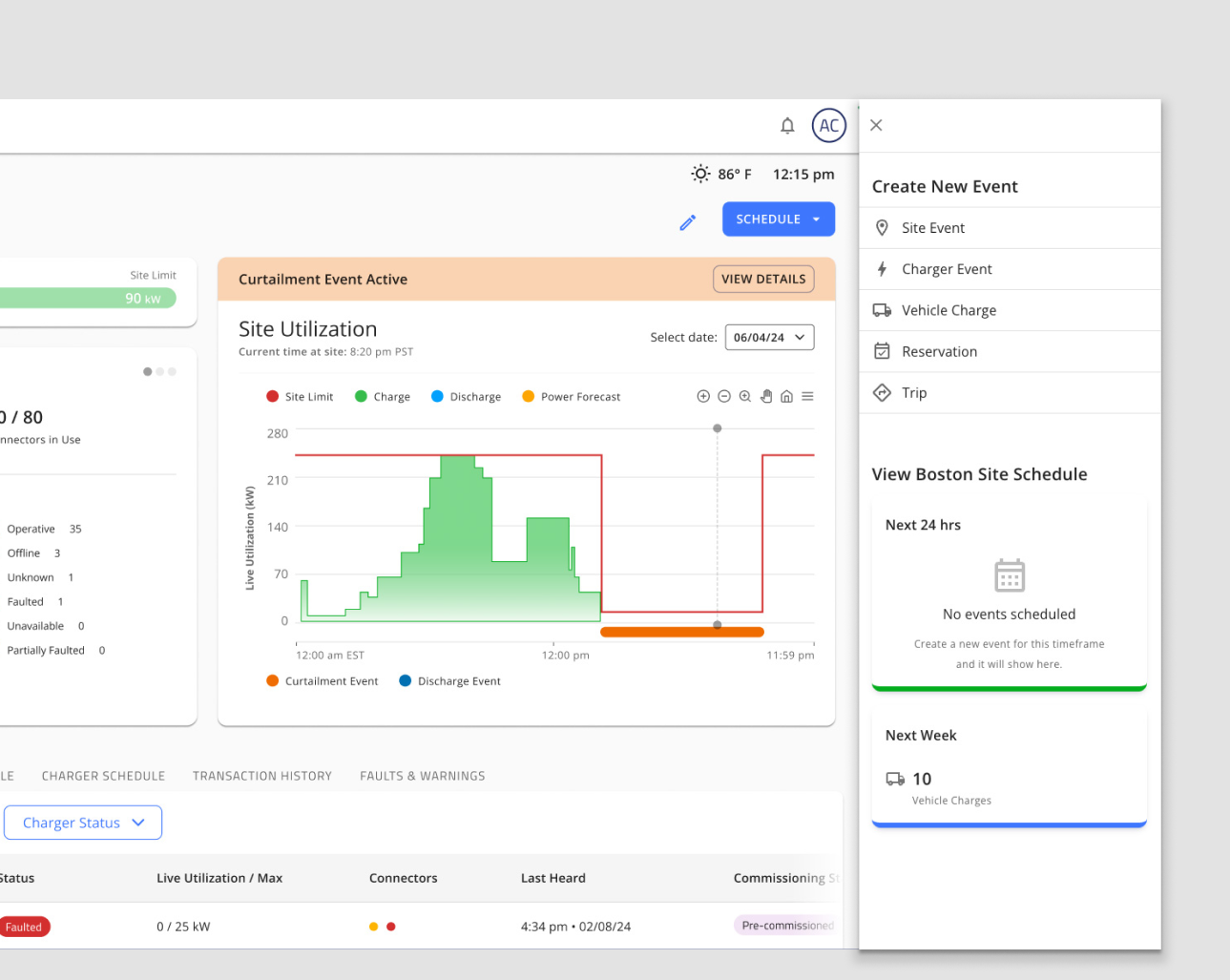Screen dimensions: 1230x980
Task: Click the orange curtailment event bar
Action: point(681,632)
